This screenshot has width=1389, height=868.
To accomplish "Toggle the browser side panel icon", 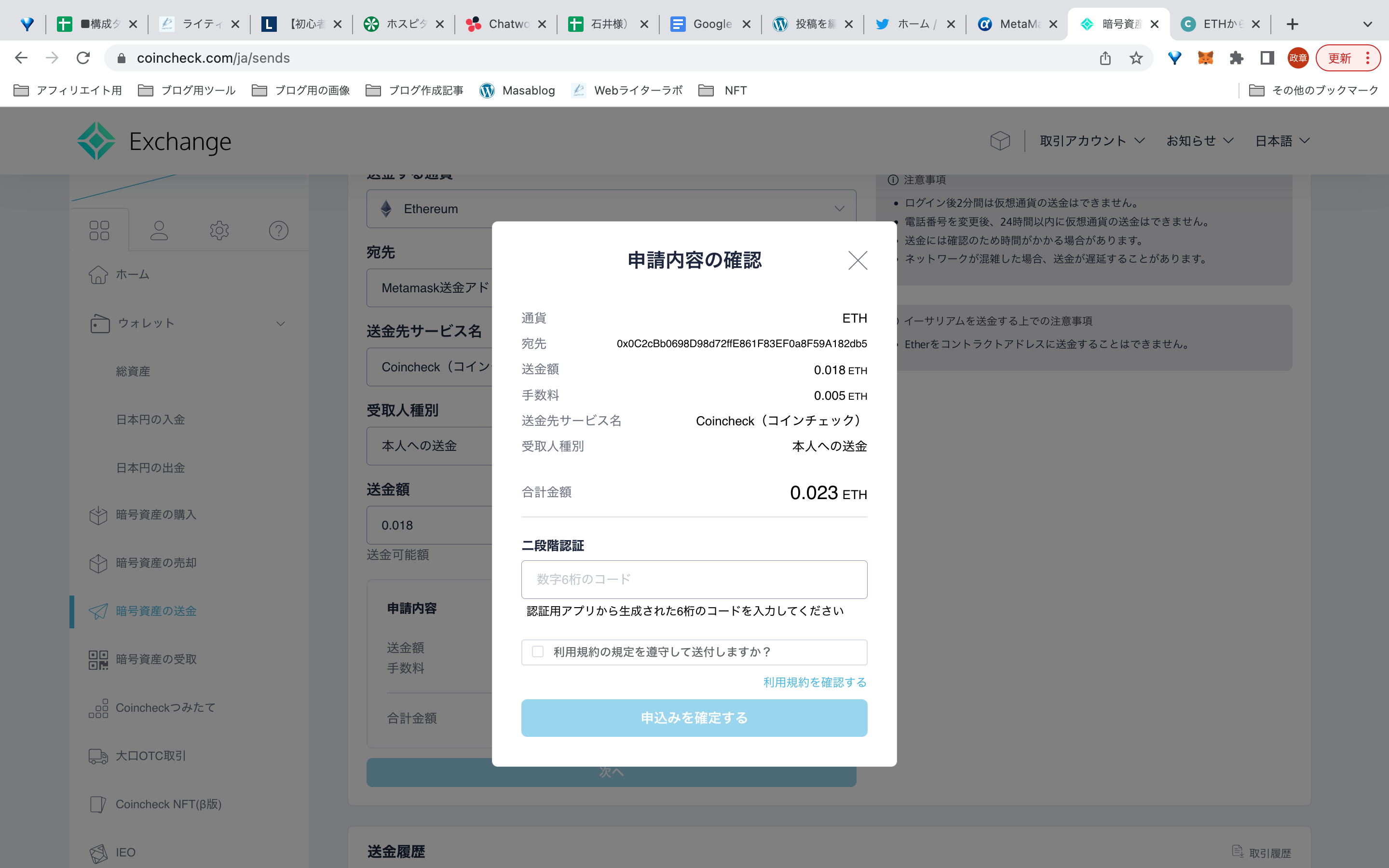I will pyautogui.click(x=1267, y=58).
